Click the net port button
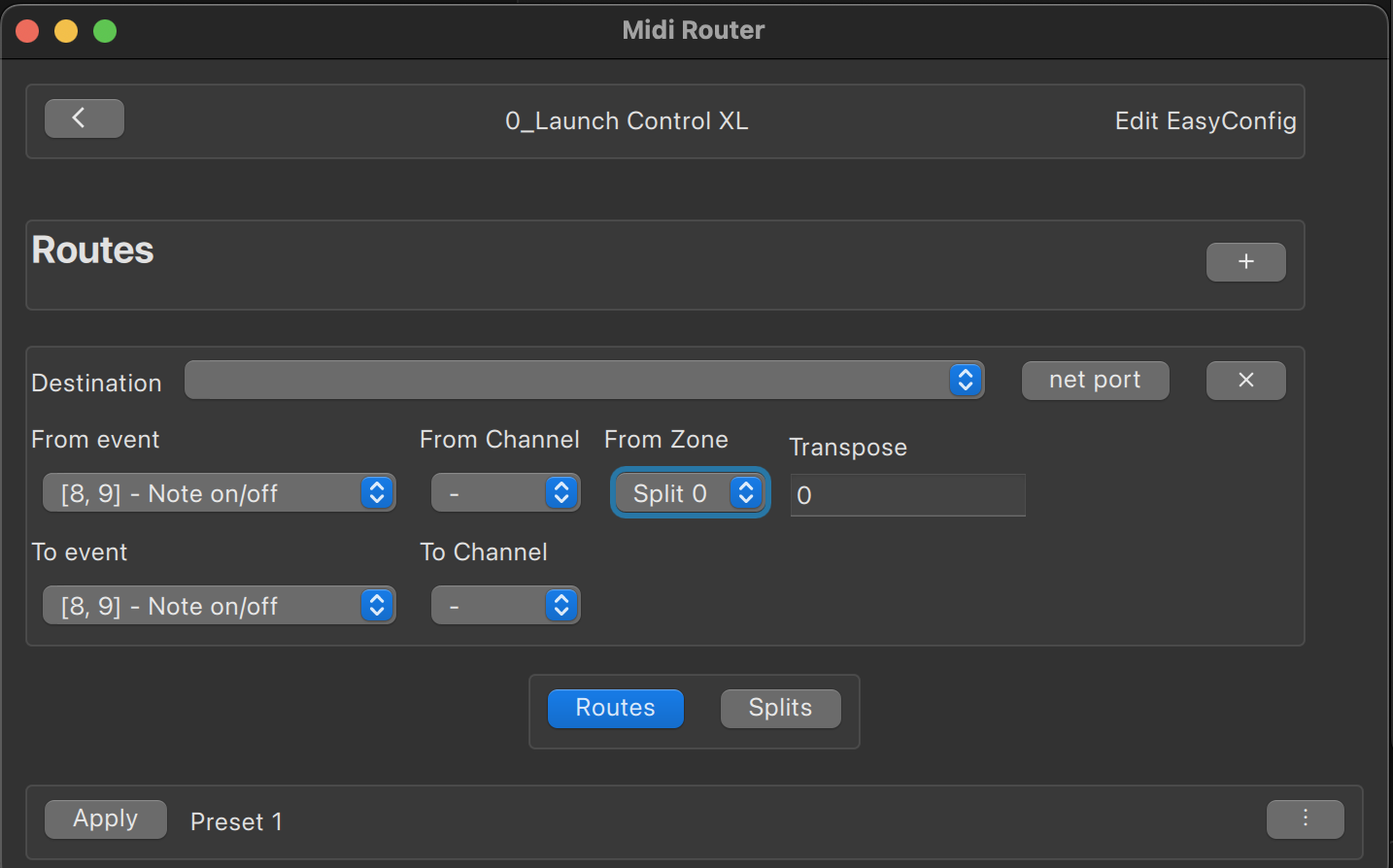 coord(1095,381)
